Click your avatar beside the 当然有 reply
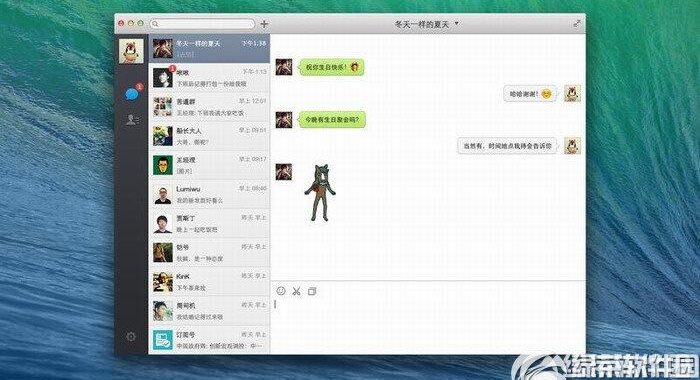 [572, 146]
